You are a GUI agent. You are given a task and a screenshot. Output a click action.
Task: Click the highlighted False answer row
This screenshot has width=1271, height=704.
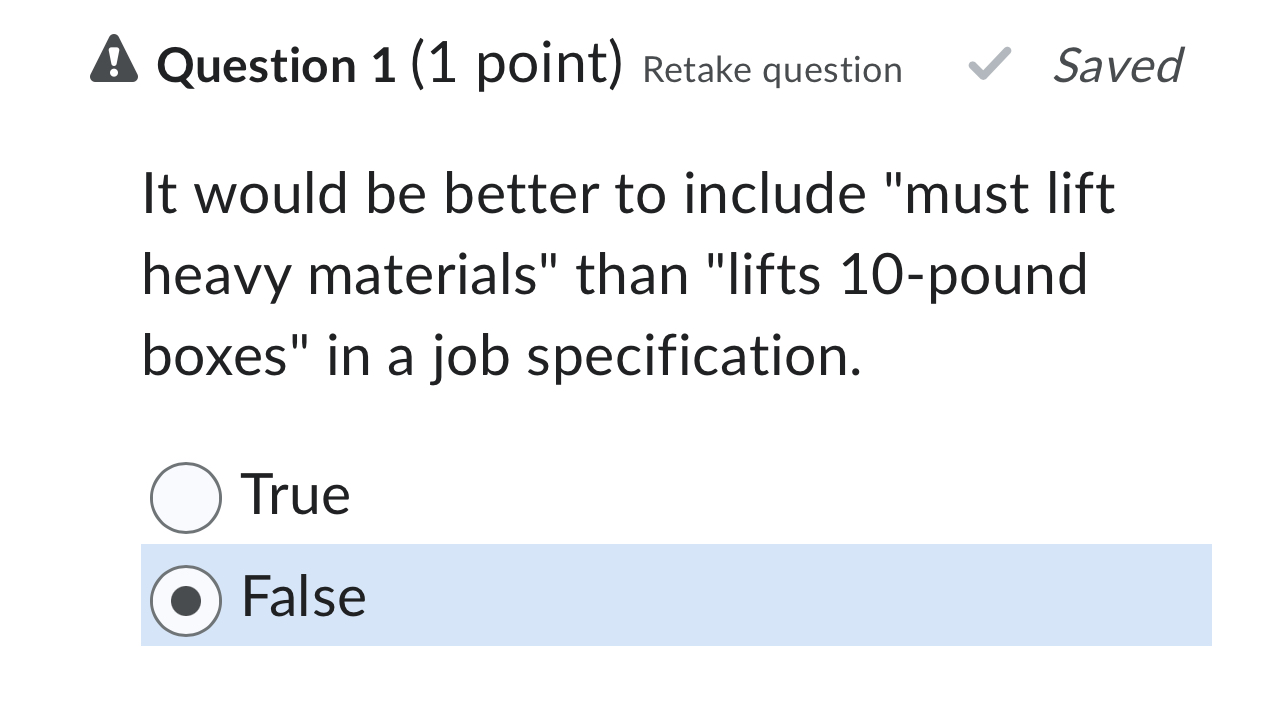[675, 595]
